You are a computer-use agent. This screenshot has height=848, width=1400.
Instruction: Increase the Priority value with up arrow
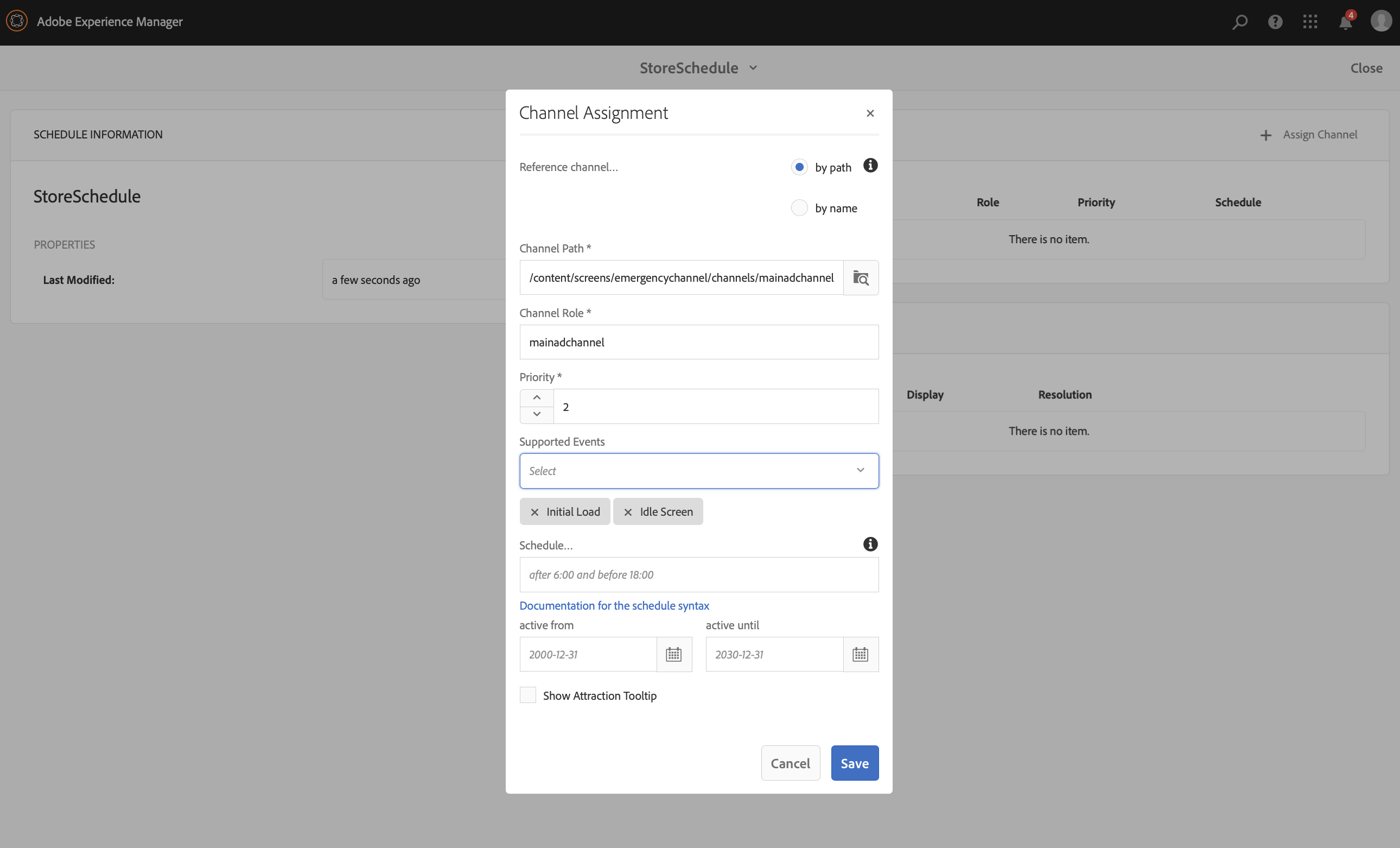pos(536,398)
